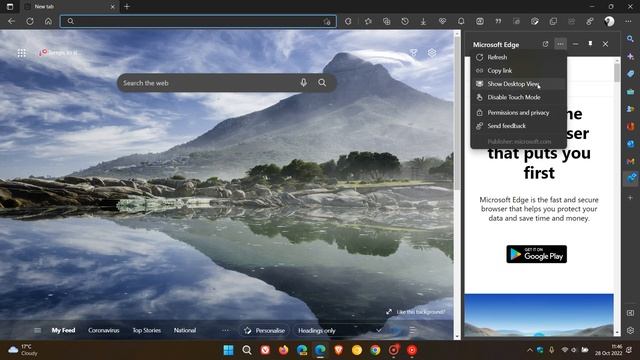
Task: Click sidebar pane vertical scrollbar thumb
Action: tap(616, 73)
